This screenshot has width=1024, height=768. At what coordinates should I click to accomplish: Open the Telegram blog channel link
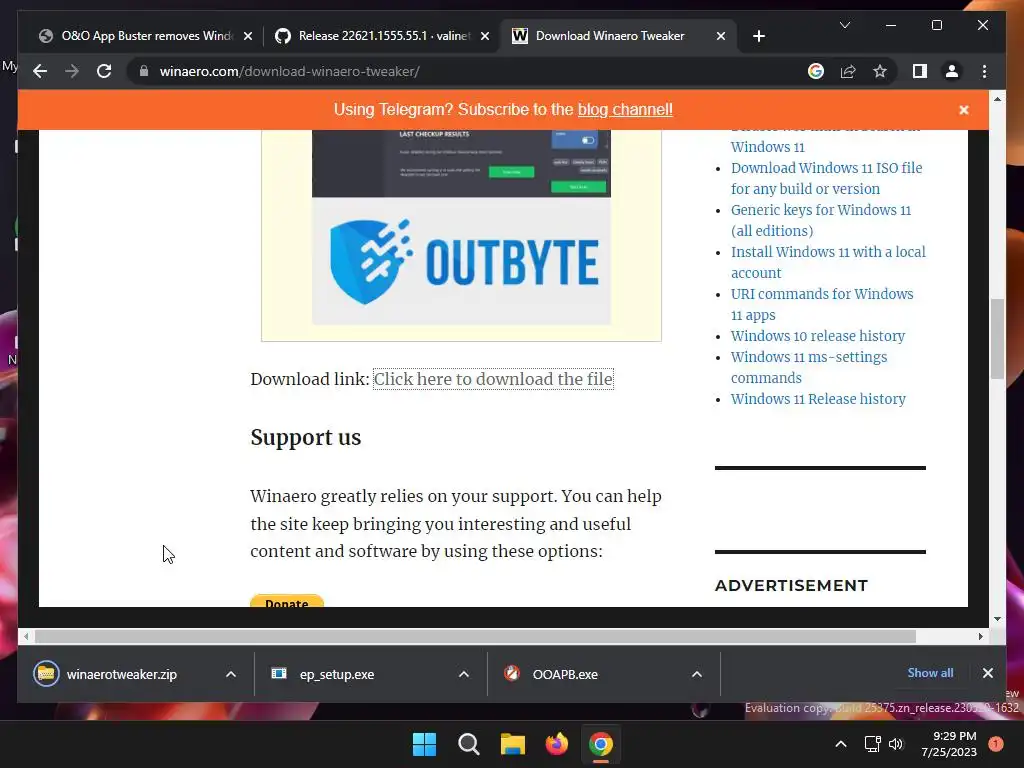[x=625, y=109]
